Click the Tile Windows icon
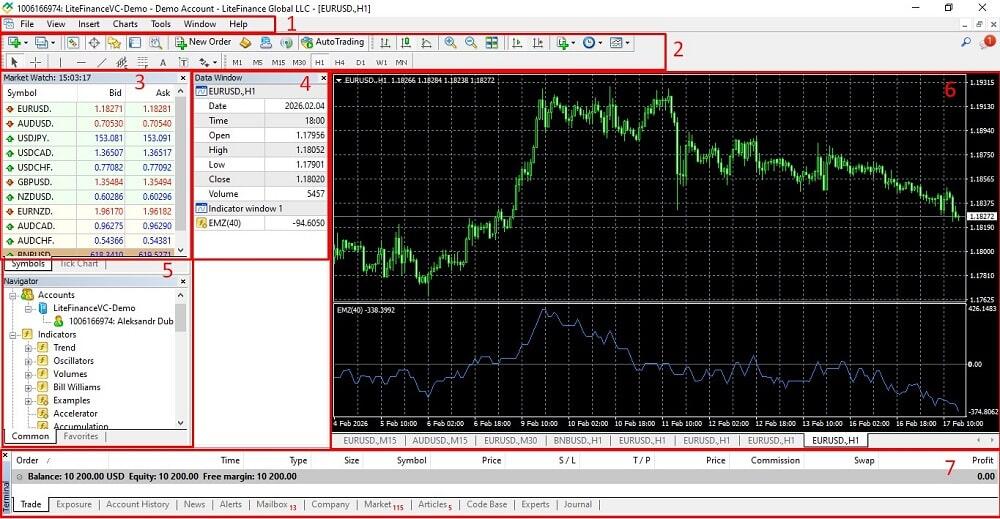This screenshot has height=519, width=1000. [492, 43]
